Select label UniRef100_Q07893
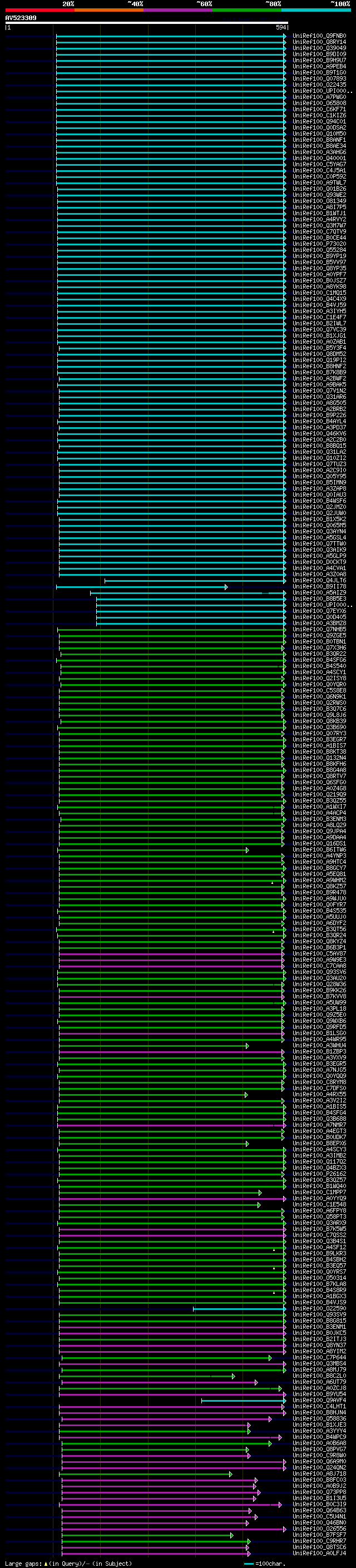The height and width of the screenshot is (1568, 356). [319, 78]
